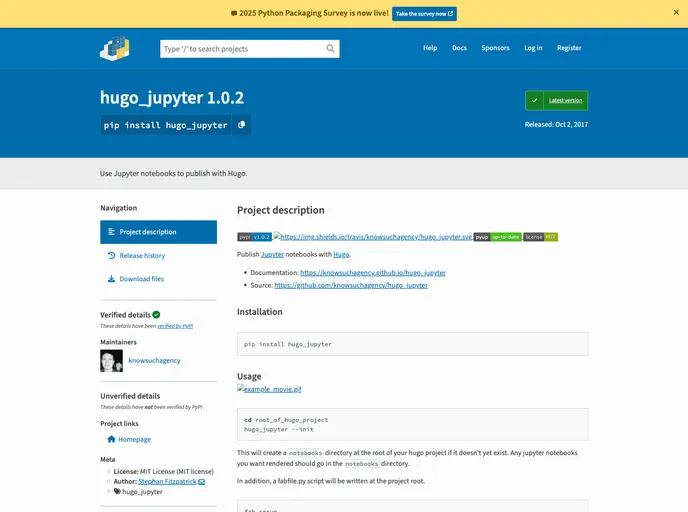688x512 pixels.
Task: Click the pyup up-to-date badge
Action: tap(498, 237)
